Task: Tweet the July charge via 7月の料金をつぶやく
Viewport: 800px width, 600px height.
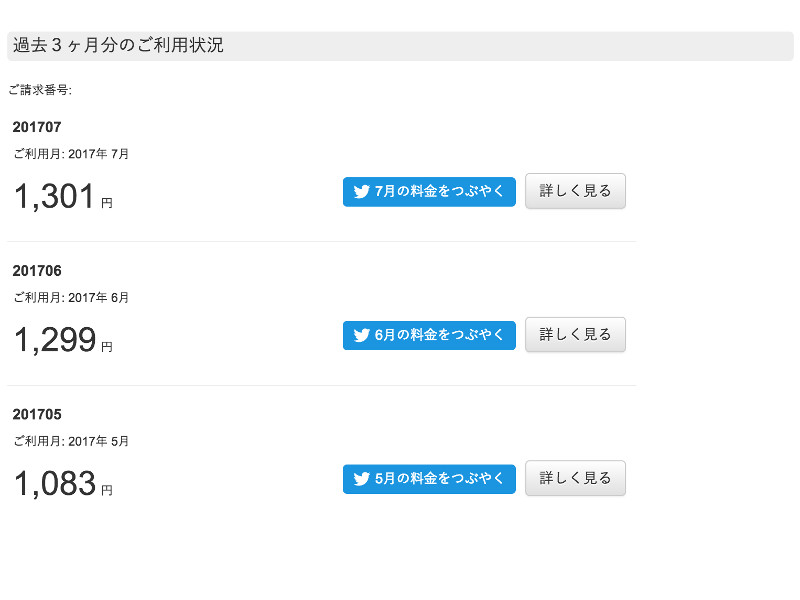Action: 429,192
